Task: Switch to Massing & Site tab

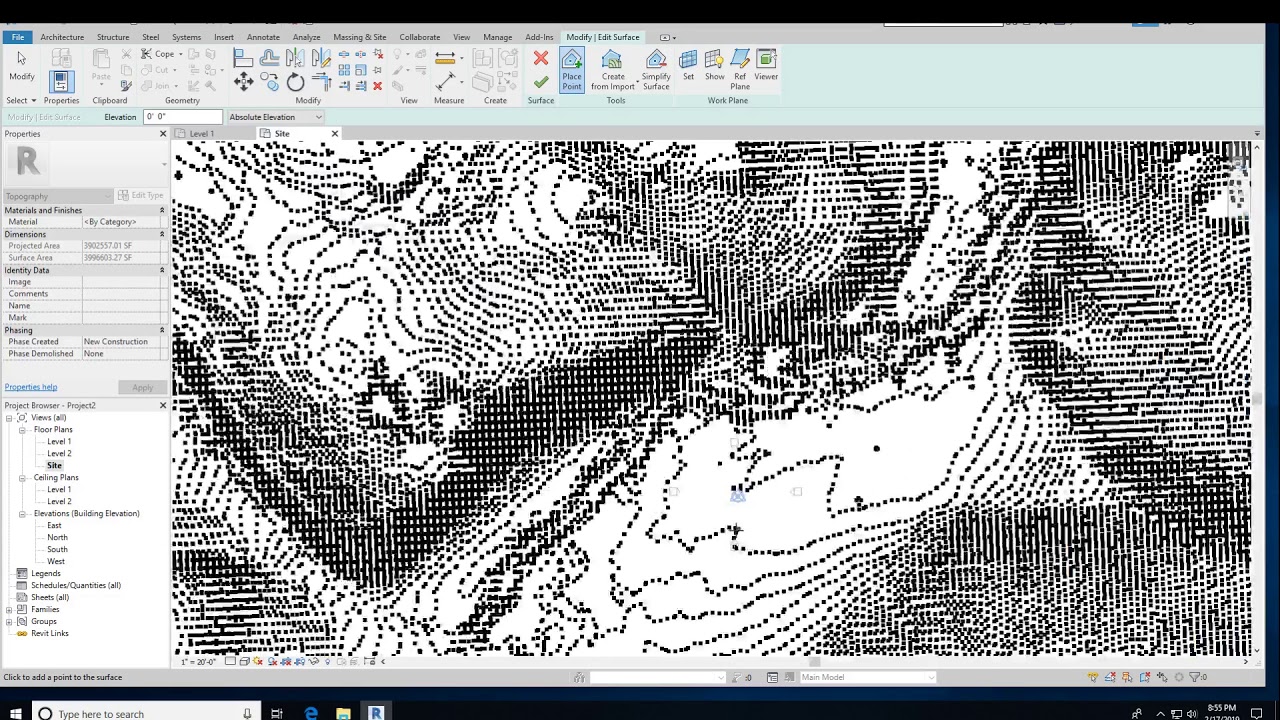Action: [359, 37]
